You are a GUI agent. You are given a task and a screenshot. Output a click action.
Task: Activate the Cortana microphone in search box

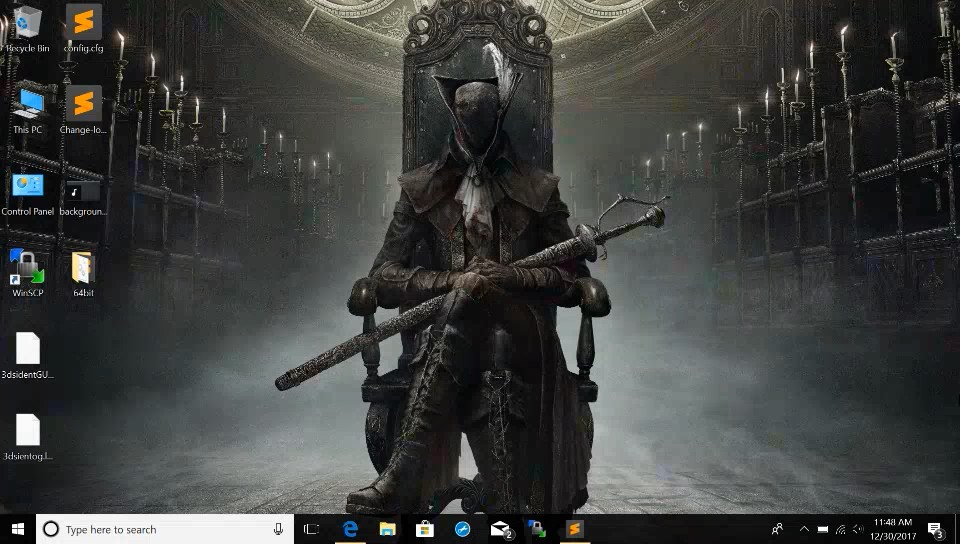pyautogui.click(x=278, y=529)
